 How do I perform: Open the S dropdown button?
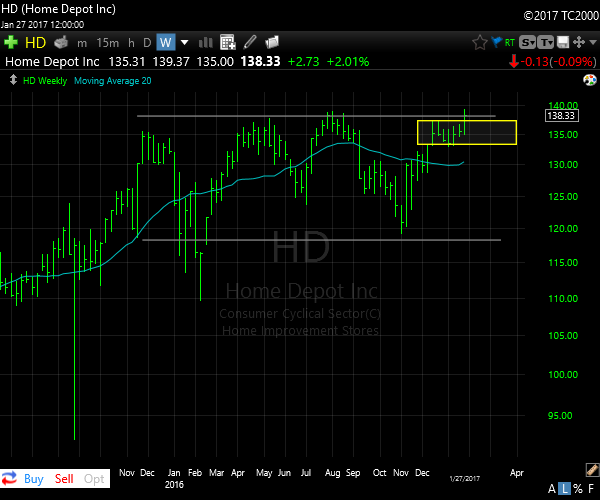point(527,42)
